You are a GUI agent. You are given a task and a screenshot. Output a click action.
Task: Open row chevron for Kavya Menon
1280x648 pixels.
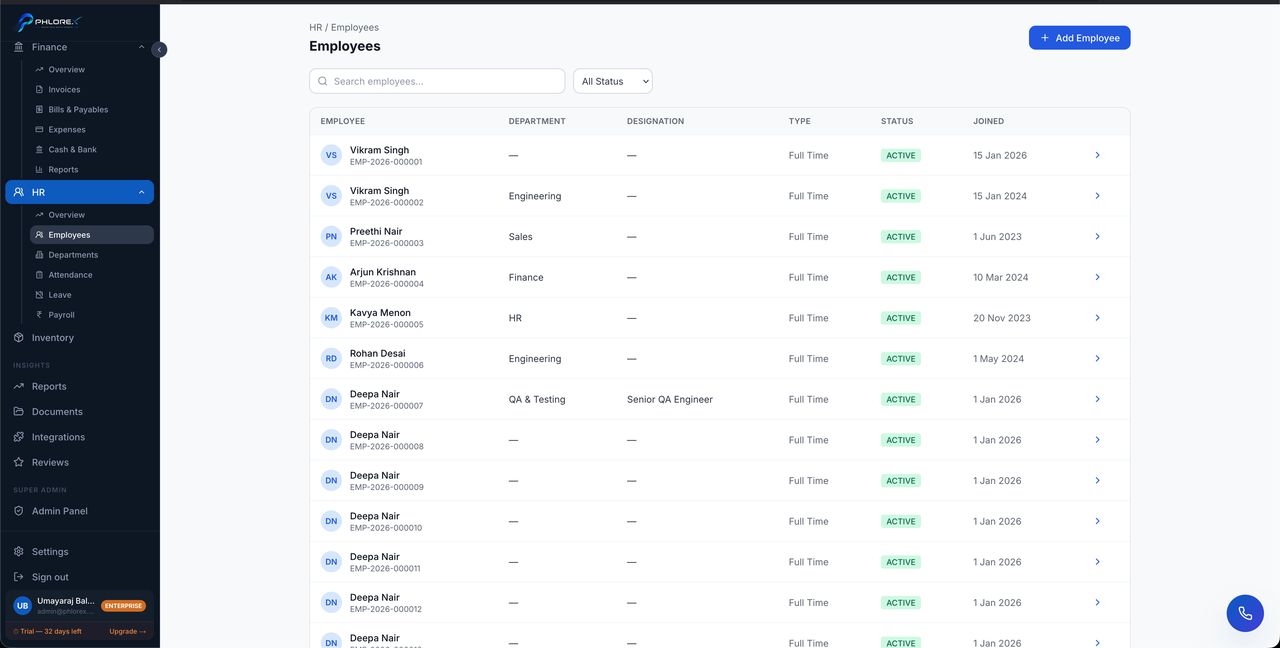[1097, 318]
